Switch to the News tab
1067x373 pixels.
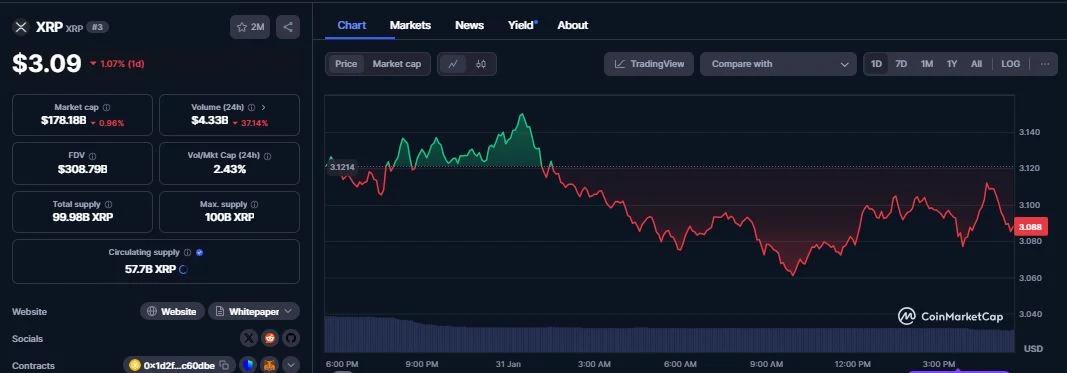470,25
